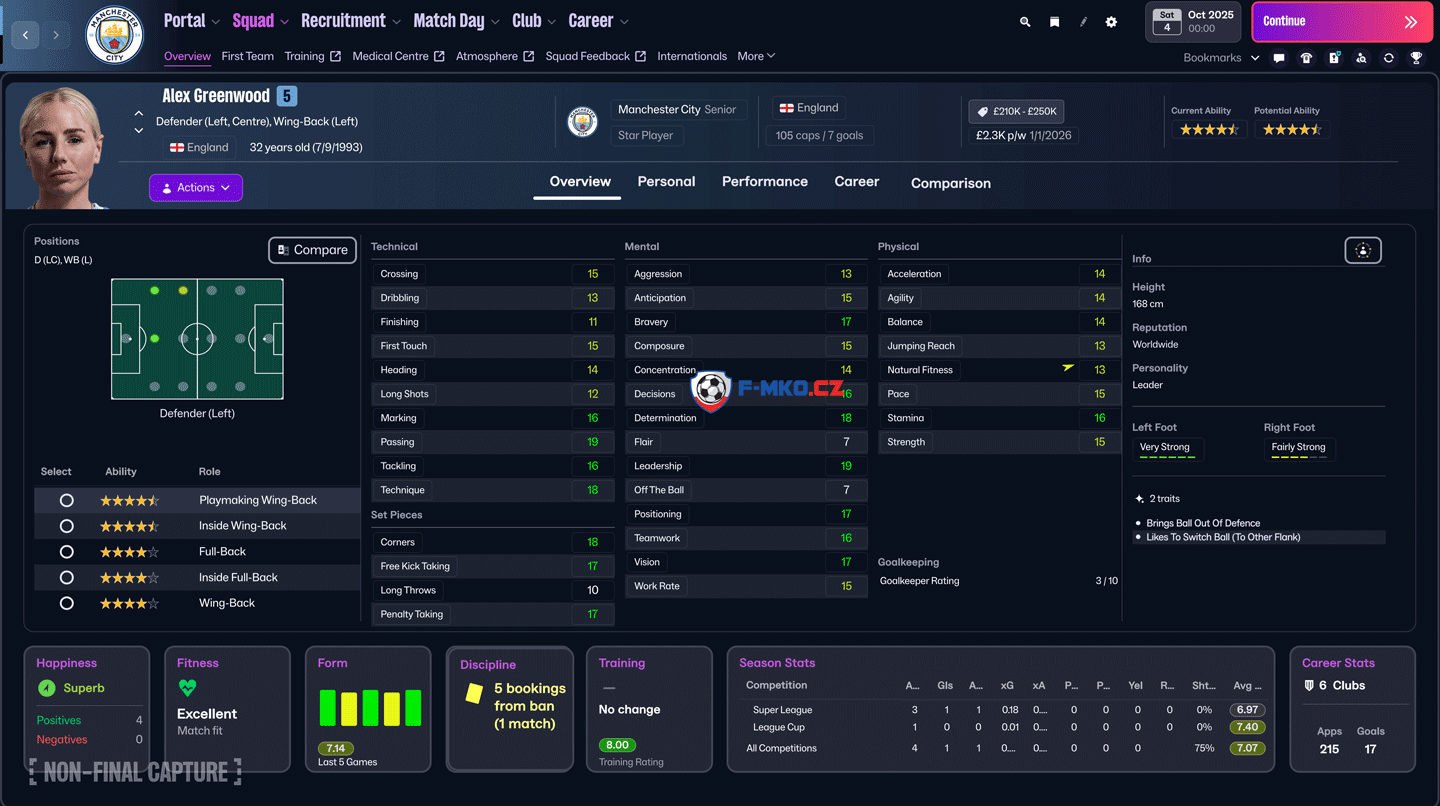Click the Superb happiness icon
1440x806 pixels.
pyautogui.click(x=46, y=688)
